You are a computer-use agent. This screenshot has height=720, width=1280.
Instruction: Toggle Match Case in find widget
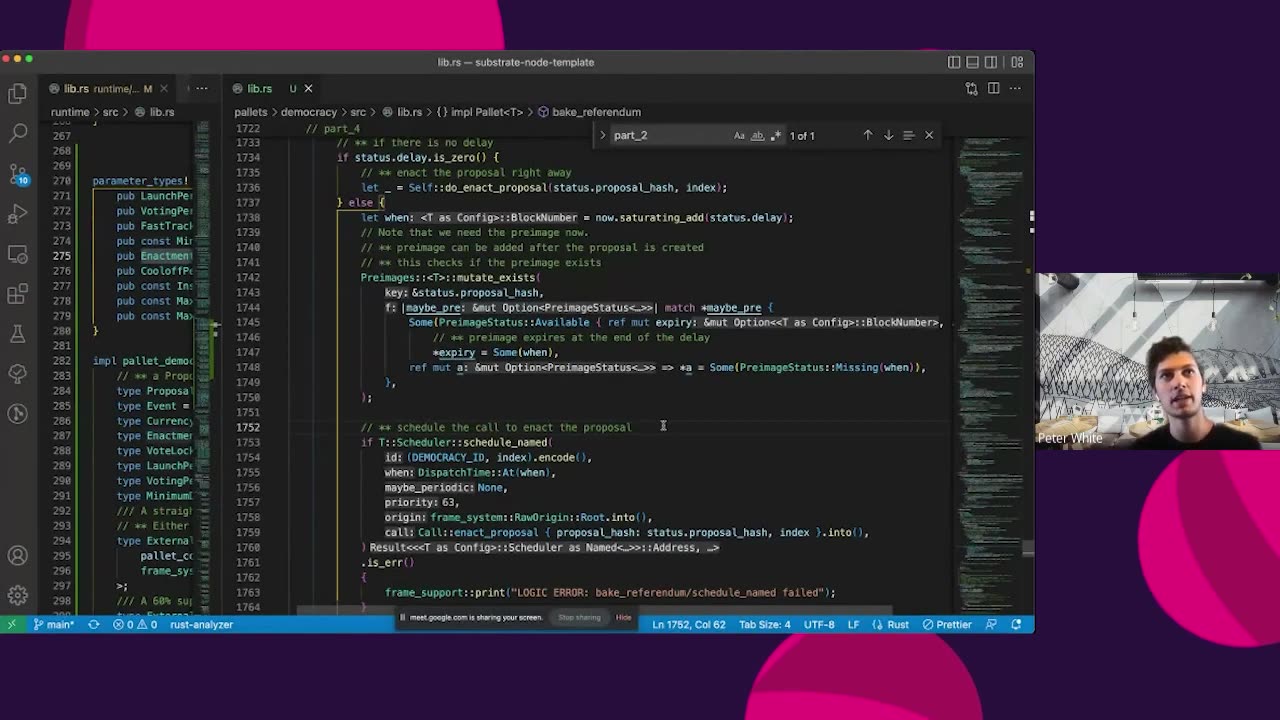tap(739, 135)
